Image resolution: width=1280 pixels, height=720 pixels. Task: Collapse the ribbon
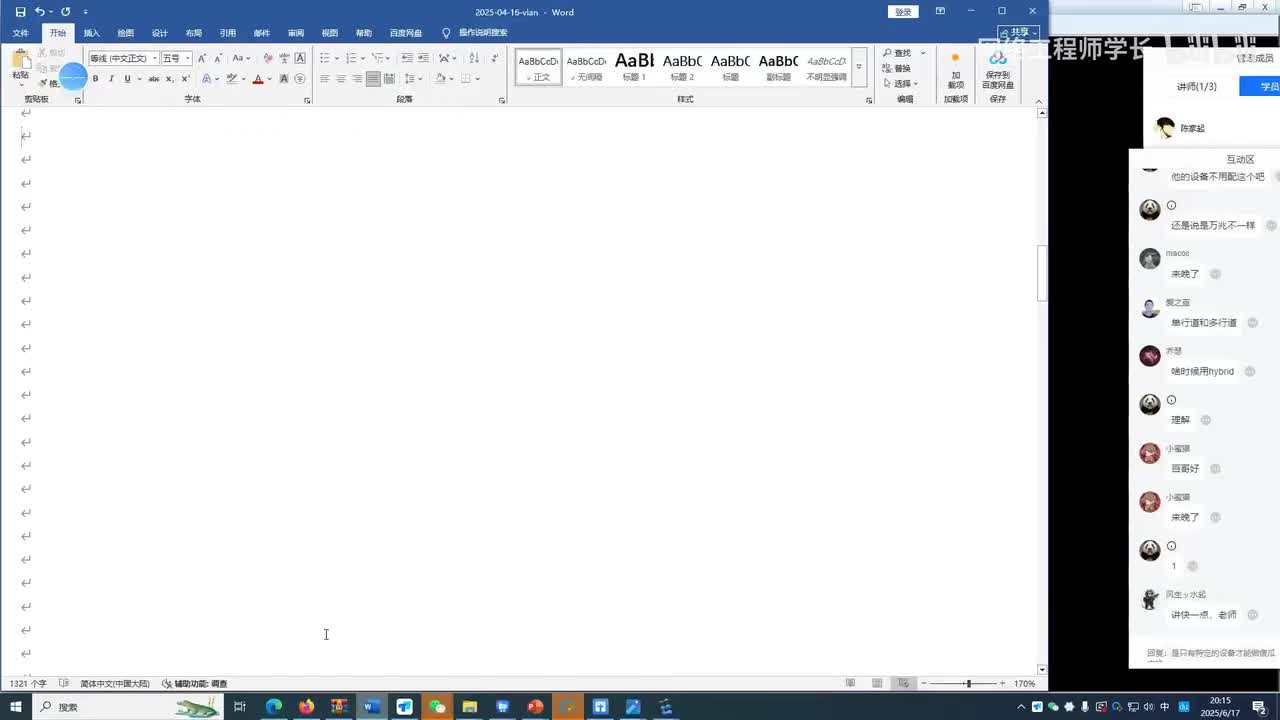[x=1037, y=100]
